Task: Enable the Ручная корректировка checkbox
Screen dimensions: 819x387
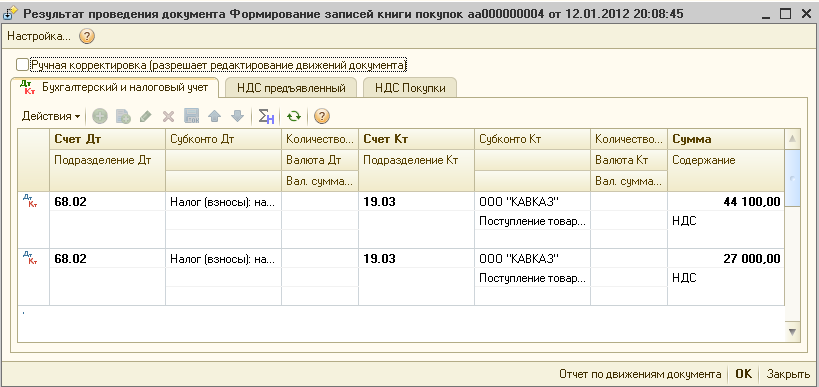Action: pyautogui.click(x=22, y=65)
